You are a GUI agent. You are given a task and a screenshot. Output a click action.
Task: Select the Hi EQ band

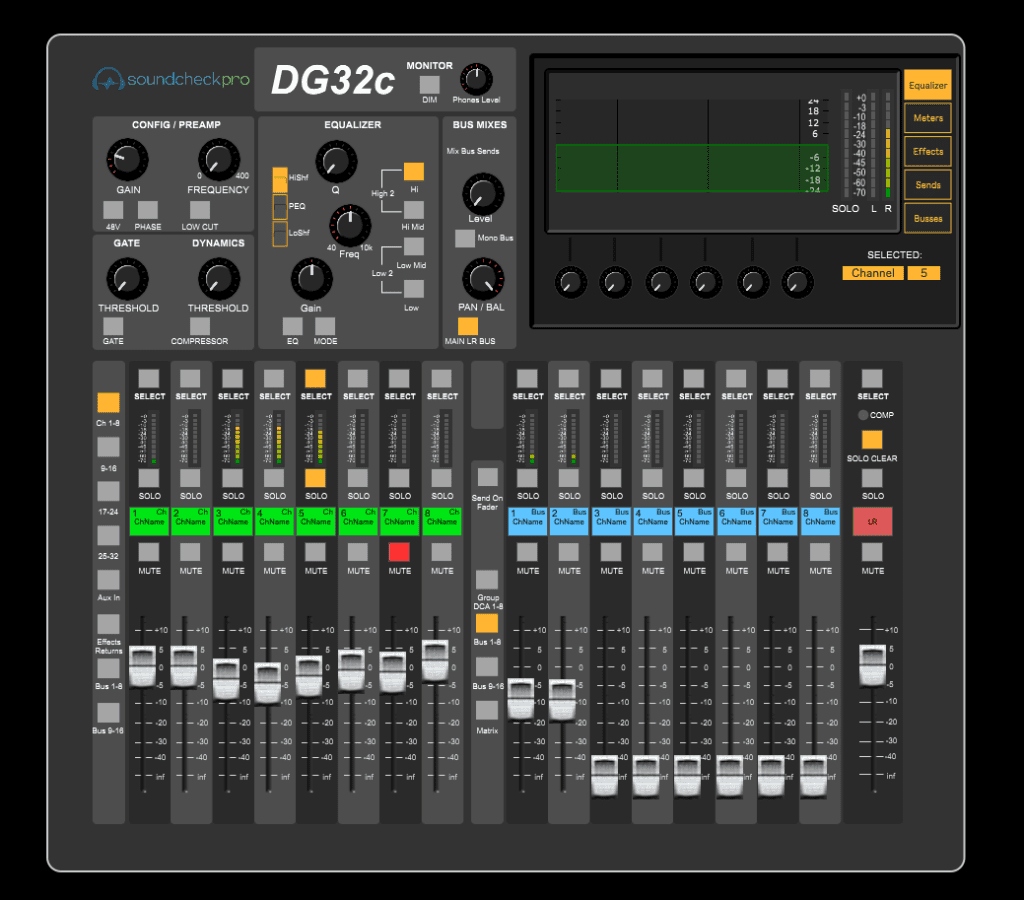(x=414, y=172)
